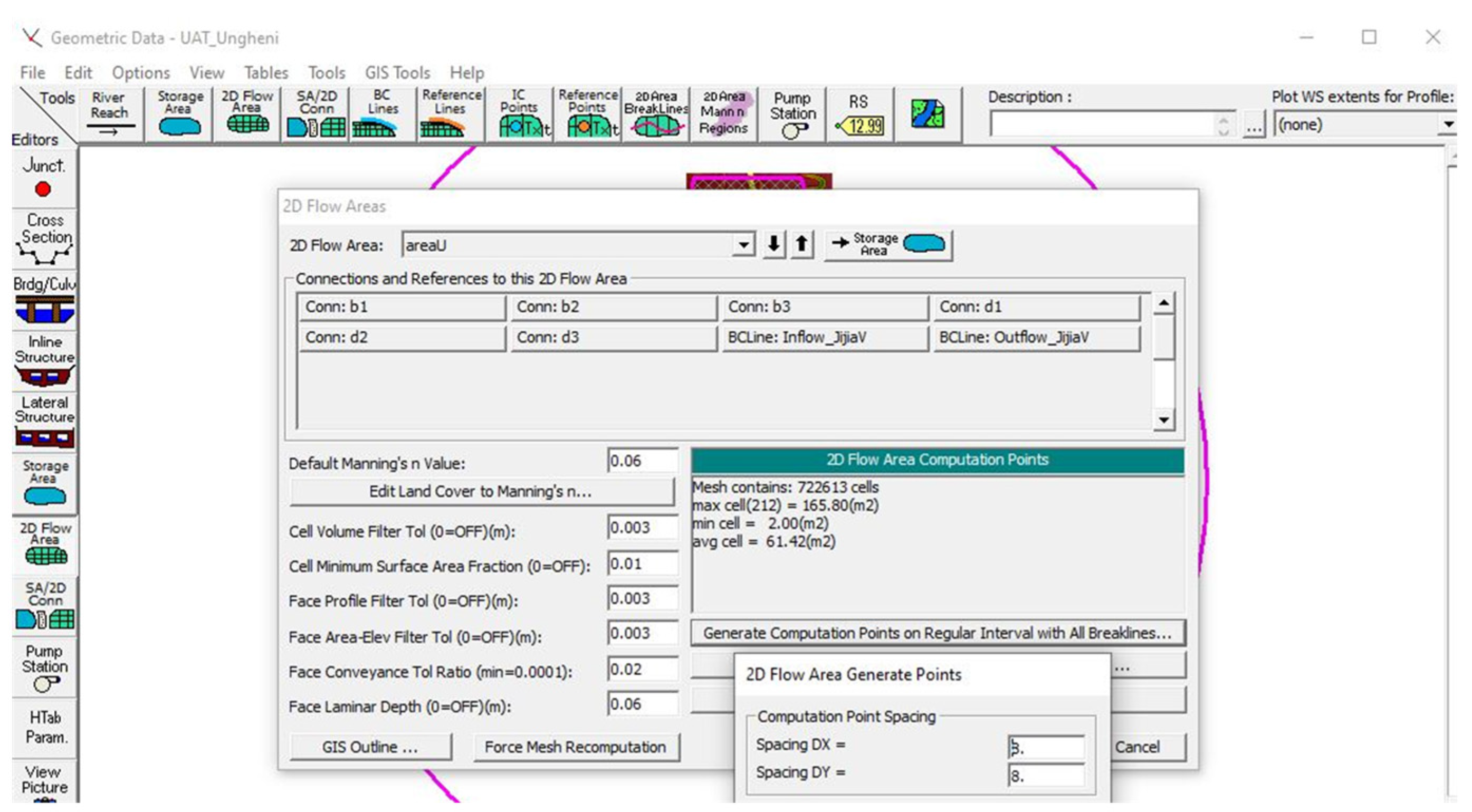Select next 2D flow area down arrow
This screenshot has width=1472, height=812.
point(773,245)
